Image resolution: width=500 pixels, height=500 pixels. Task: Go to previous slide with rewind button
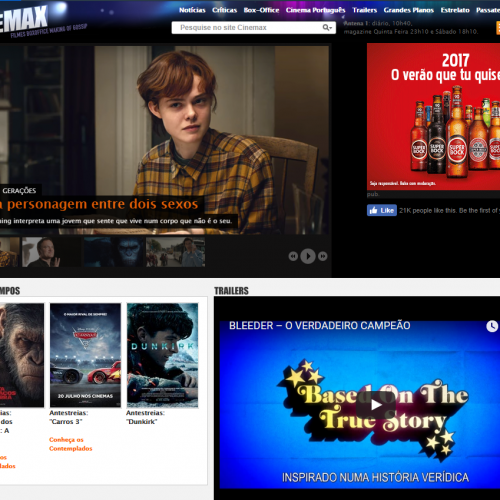tap(293, 256)
